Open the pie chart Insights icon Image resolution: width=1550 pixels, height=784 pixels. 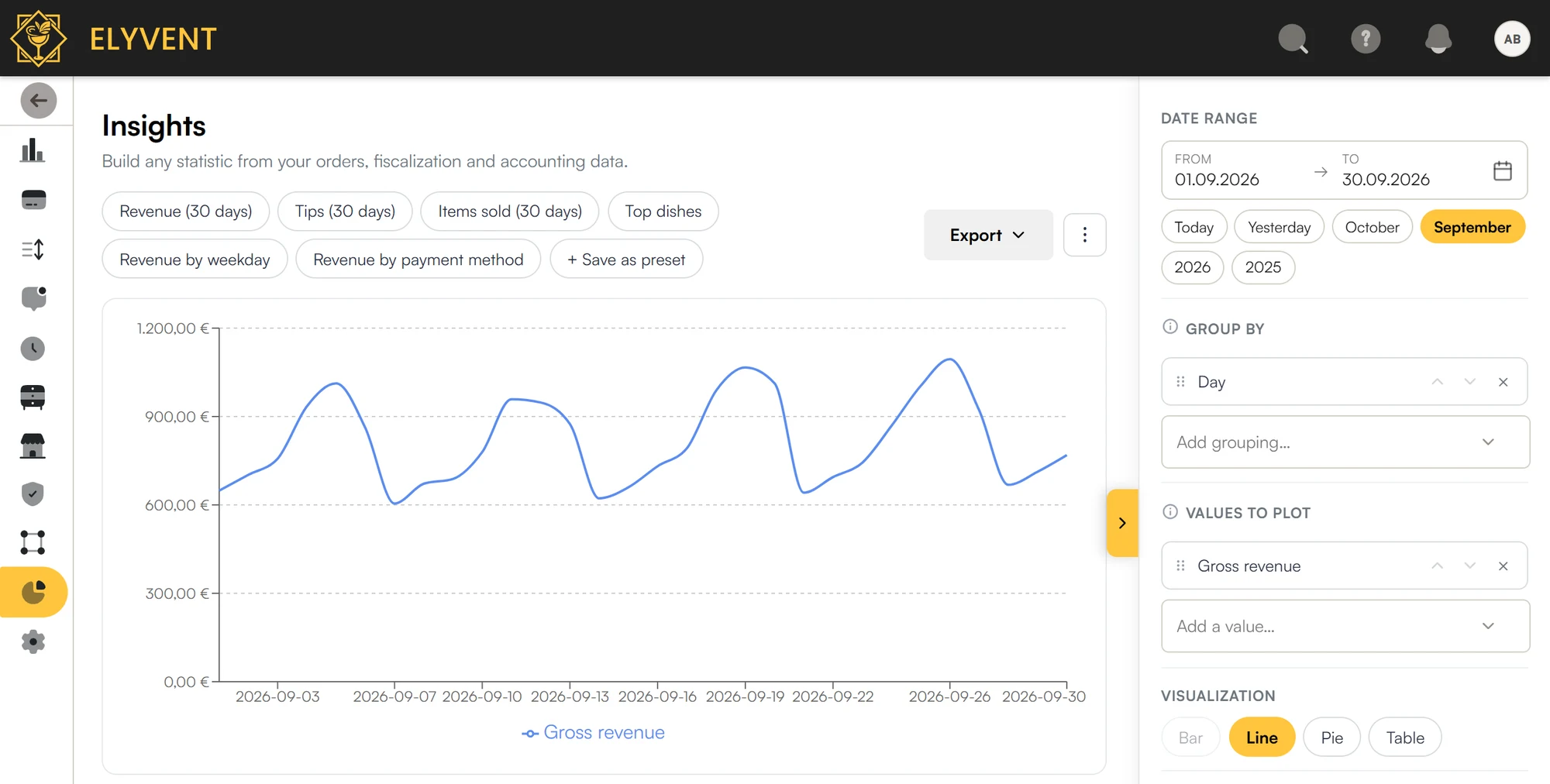click(33, 592)
